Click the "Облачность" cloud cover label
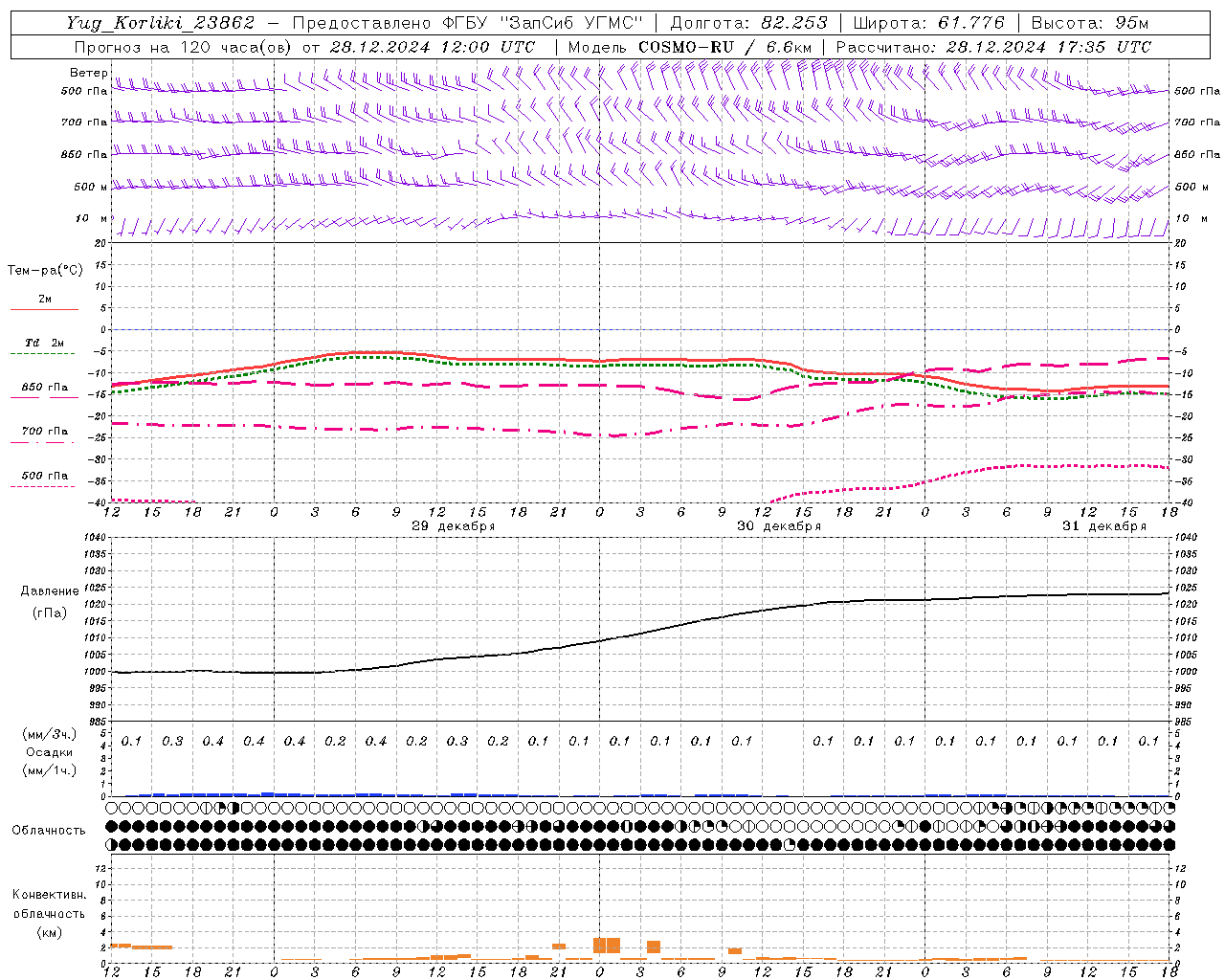 [x=49, y=831]
